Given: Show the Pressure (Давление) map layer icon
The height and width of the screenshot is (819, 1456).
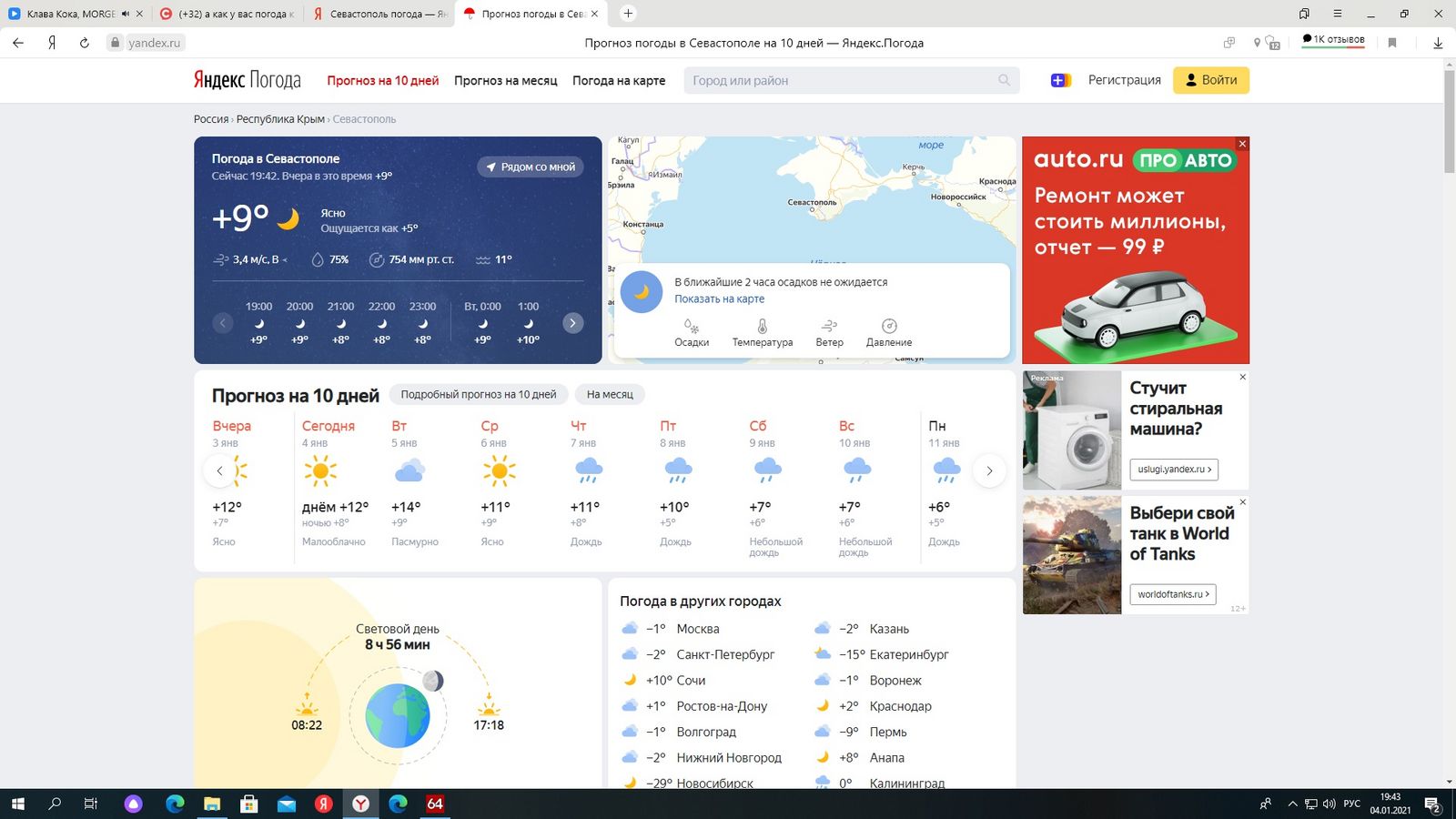Looking at the screenshot, I should [x=889, y=326].
